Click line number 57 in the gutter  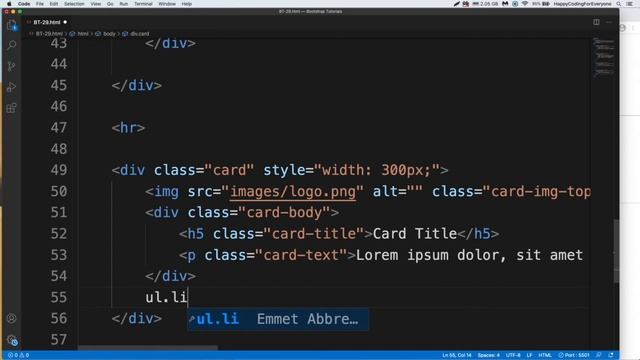(59, 340)
